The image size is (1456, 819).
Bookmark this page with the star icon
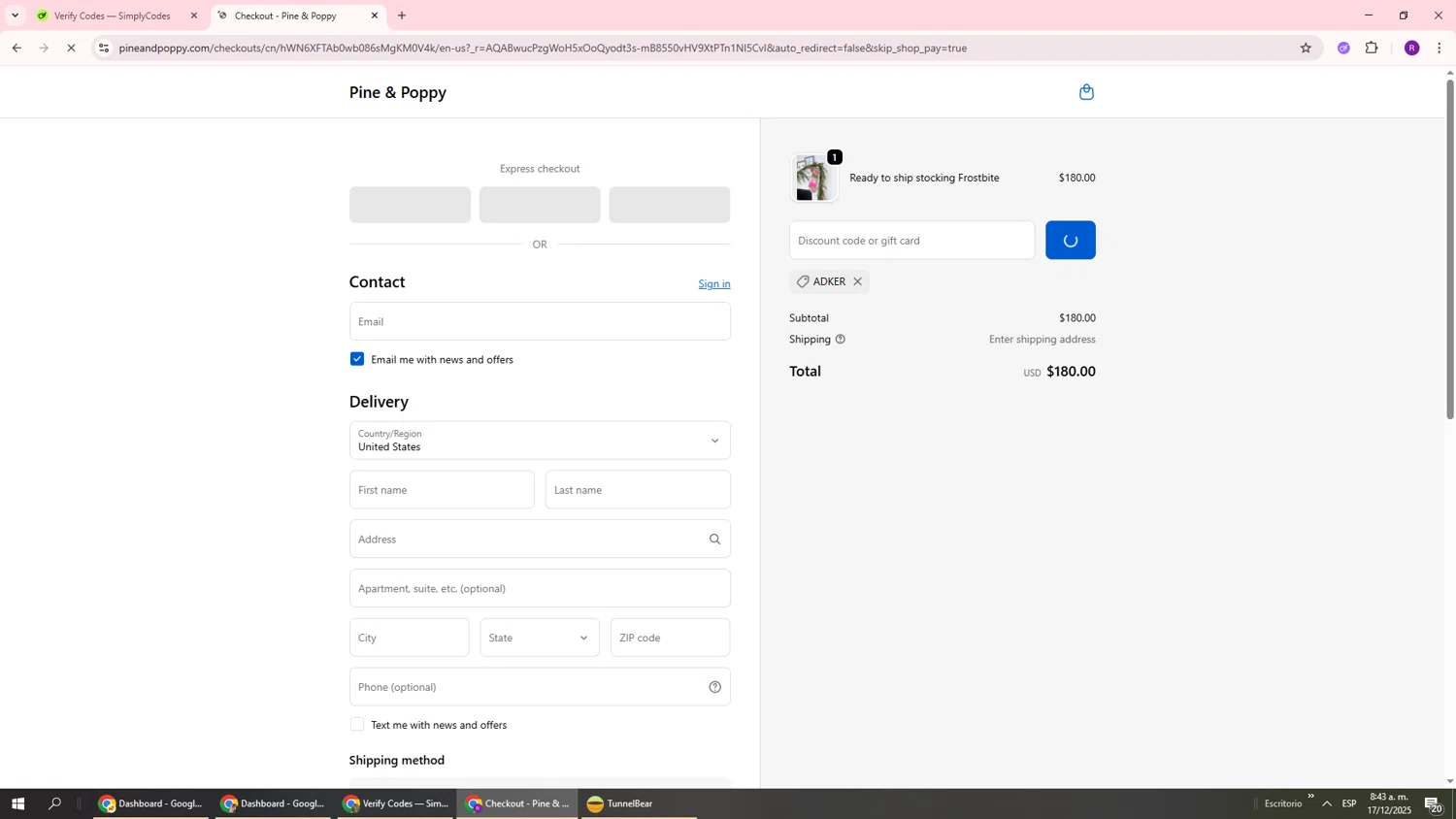point(1306,48)
